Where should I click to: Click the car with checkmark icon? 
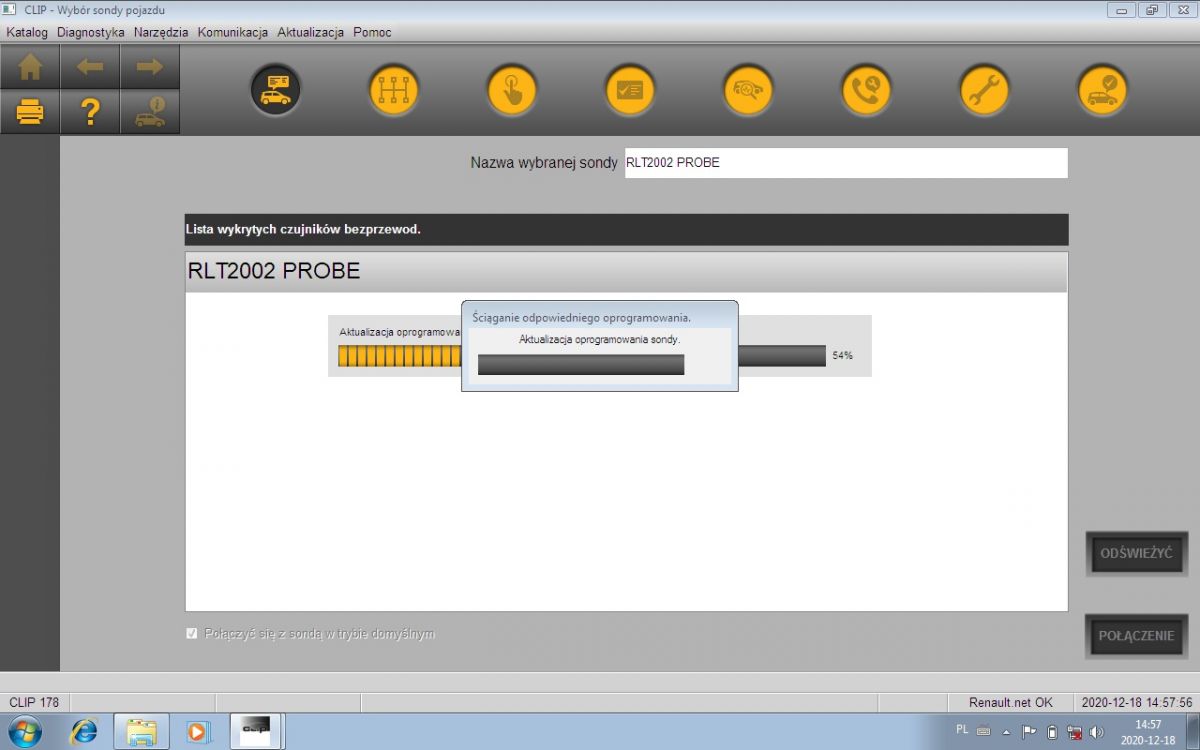point(1102,91)
